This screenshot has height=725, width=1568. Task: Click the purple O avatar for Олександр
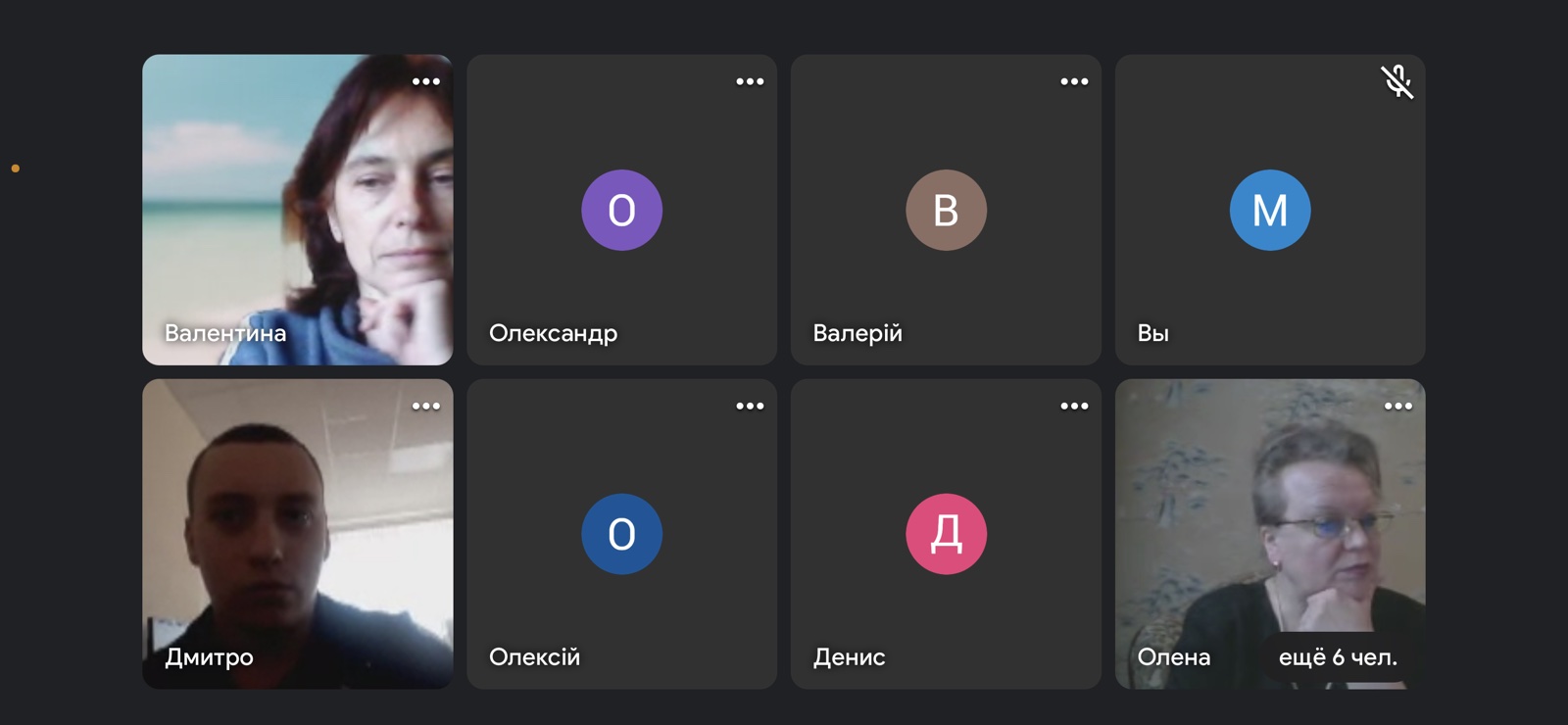click(621, 210)
